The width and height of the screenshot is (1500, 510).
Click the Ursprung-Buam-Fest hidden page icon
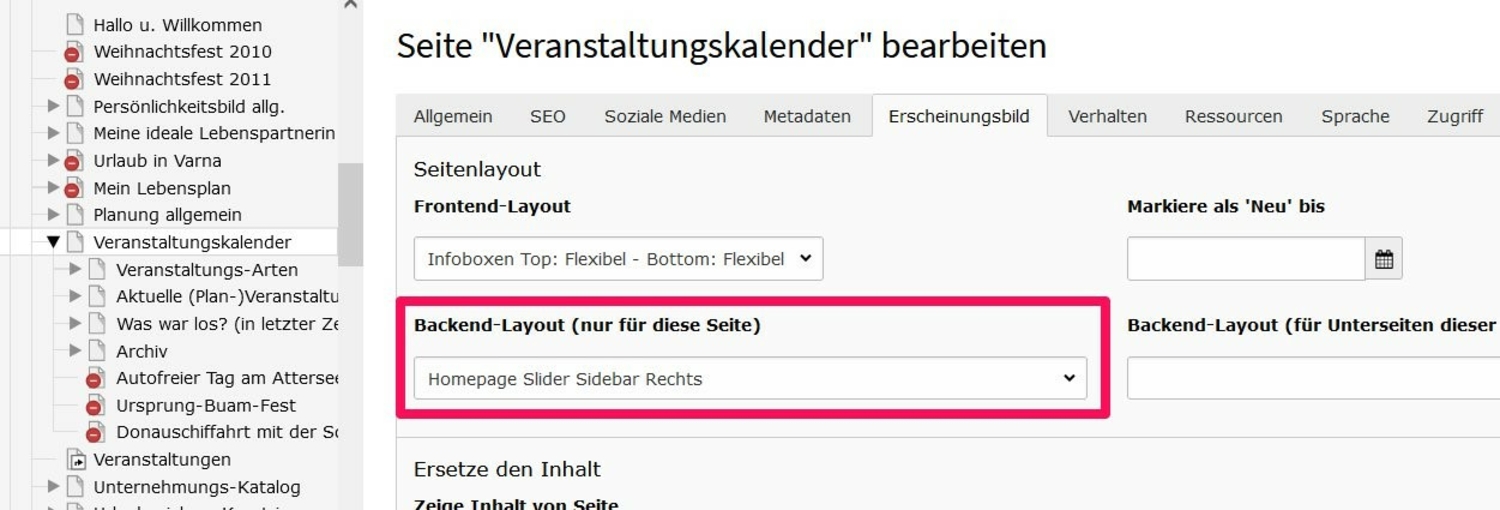tap(96, 406)
